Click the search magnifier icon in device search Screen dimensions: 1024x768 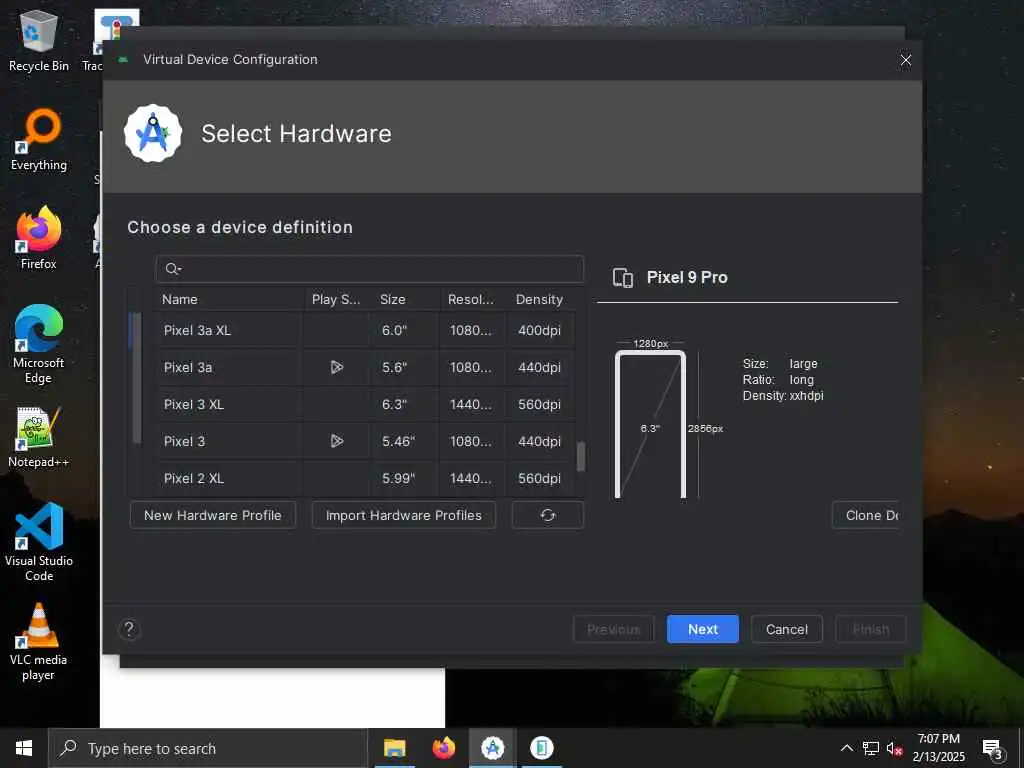pos(172,269)
